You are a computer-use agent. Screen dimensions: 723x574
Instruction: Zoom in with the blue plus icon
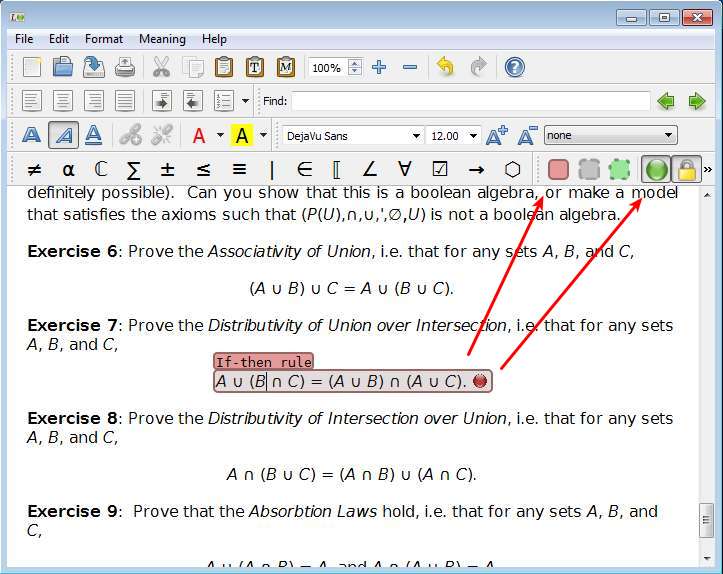[x=379, y=67]
